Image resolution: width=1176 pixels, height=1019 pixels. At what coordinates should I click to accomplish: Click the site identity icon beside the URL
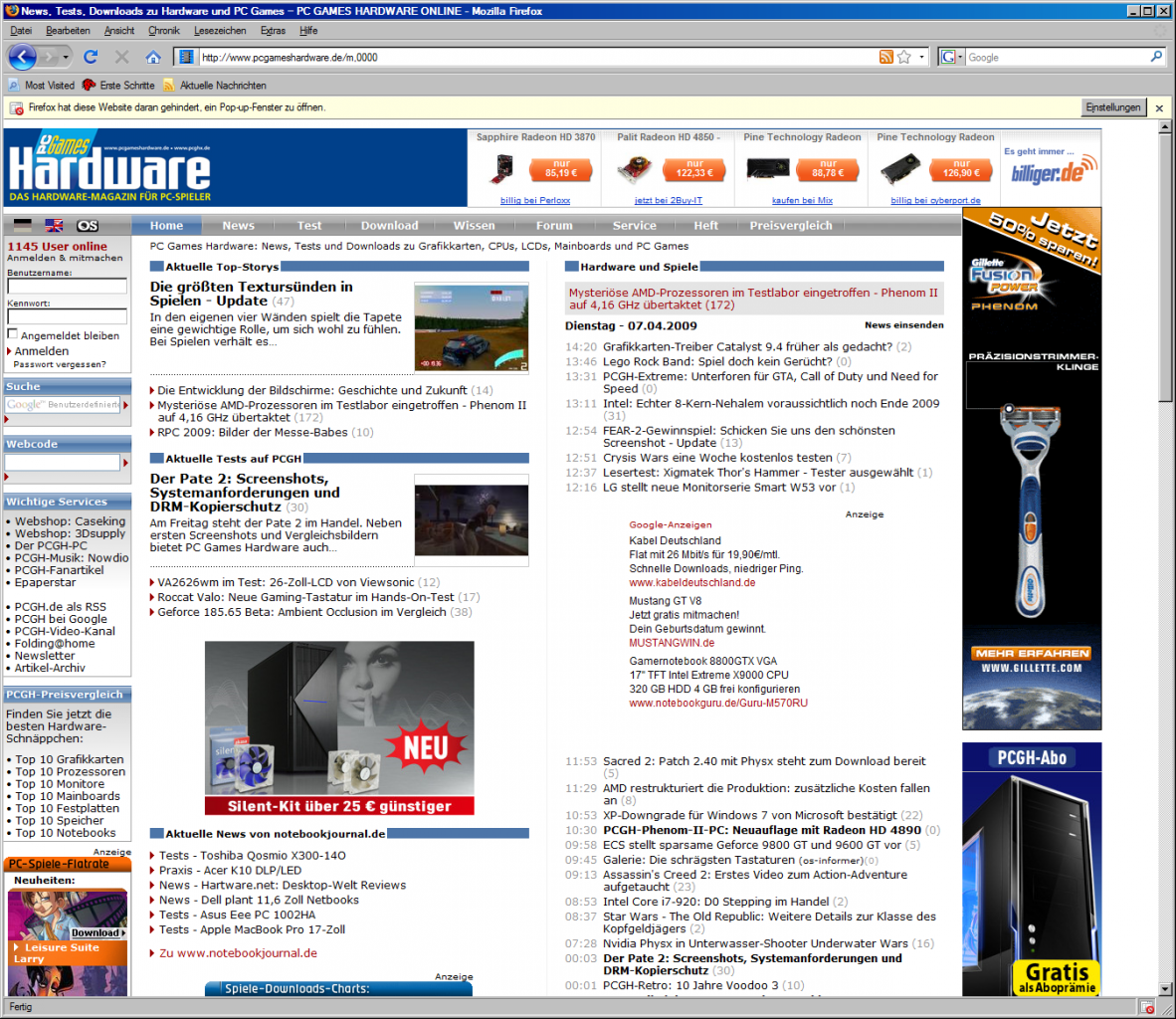pos(186,57)
